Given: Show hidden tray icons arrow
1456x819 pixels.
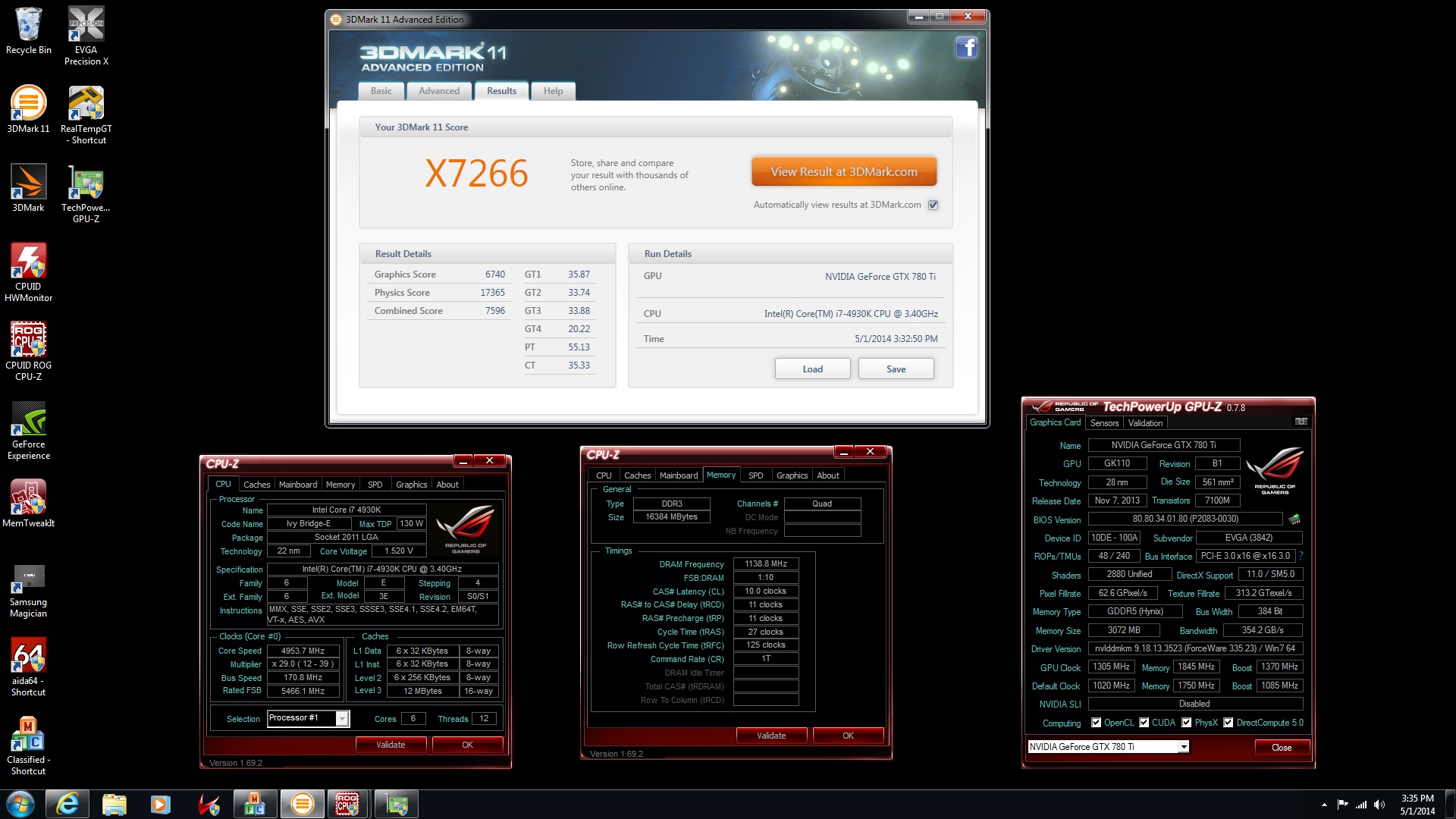Looking at the screenshot, I should [x=1324, y=805].
